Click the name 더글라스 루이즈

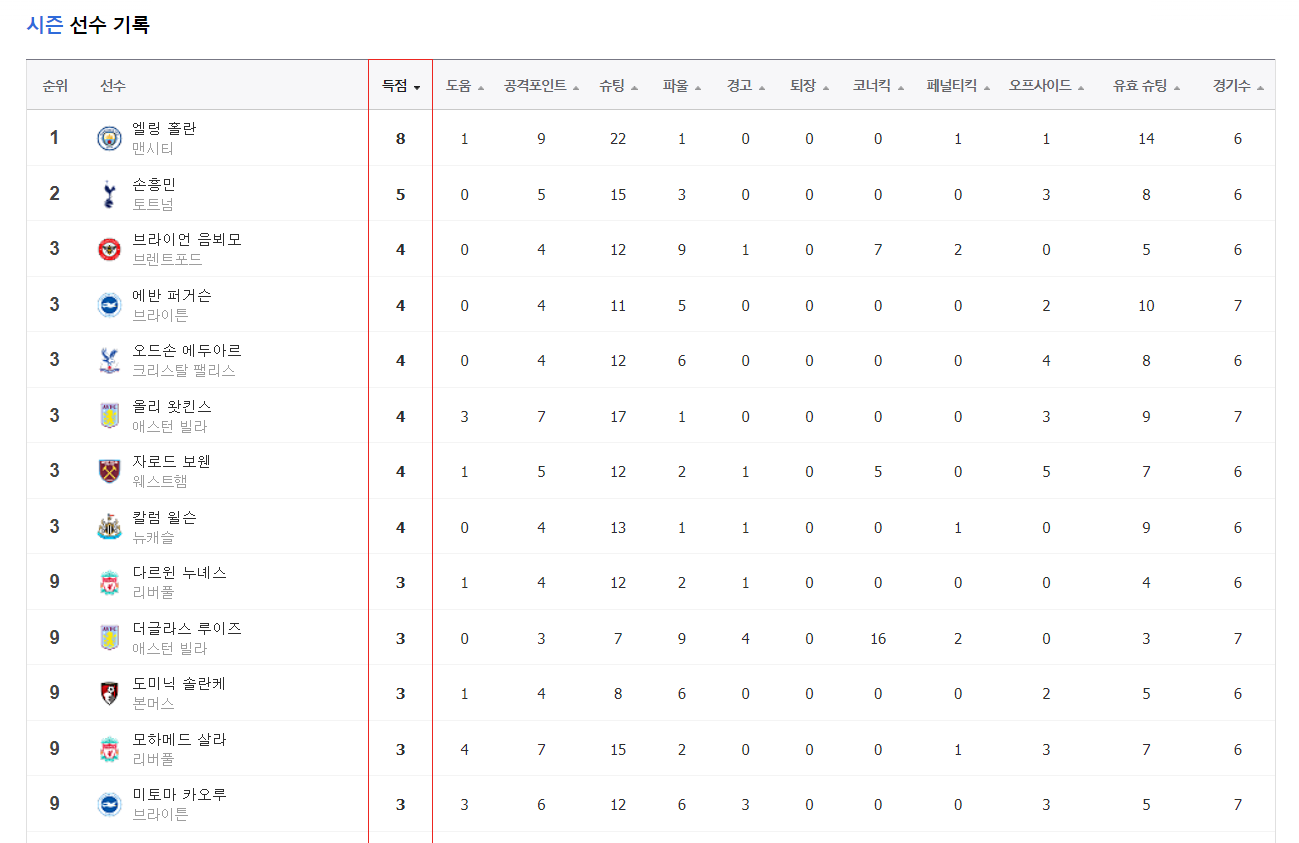point(187,628)
